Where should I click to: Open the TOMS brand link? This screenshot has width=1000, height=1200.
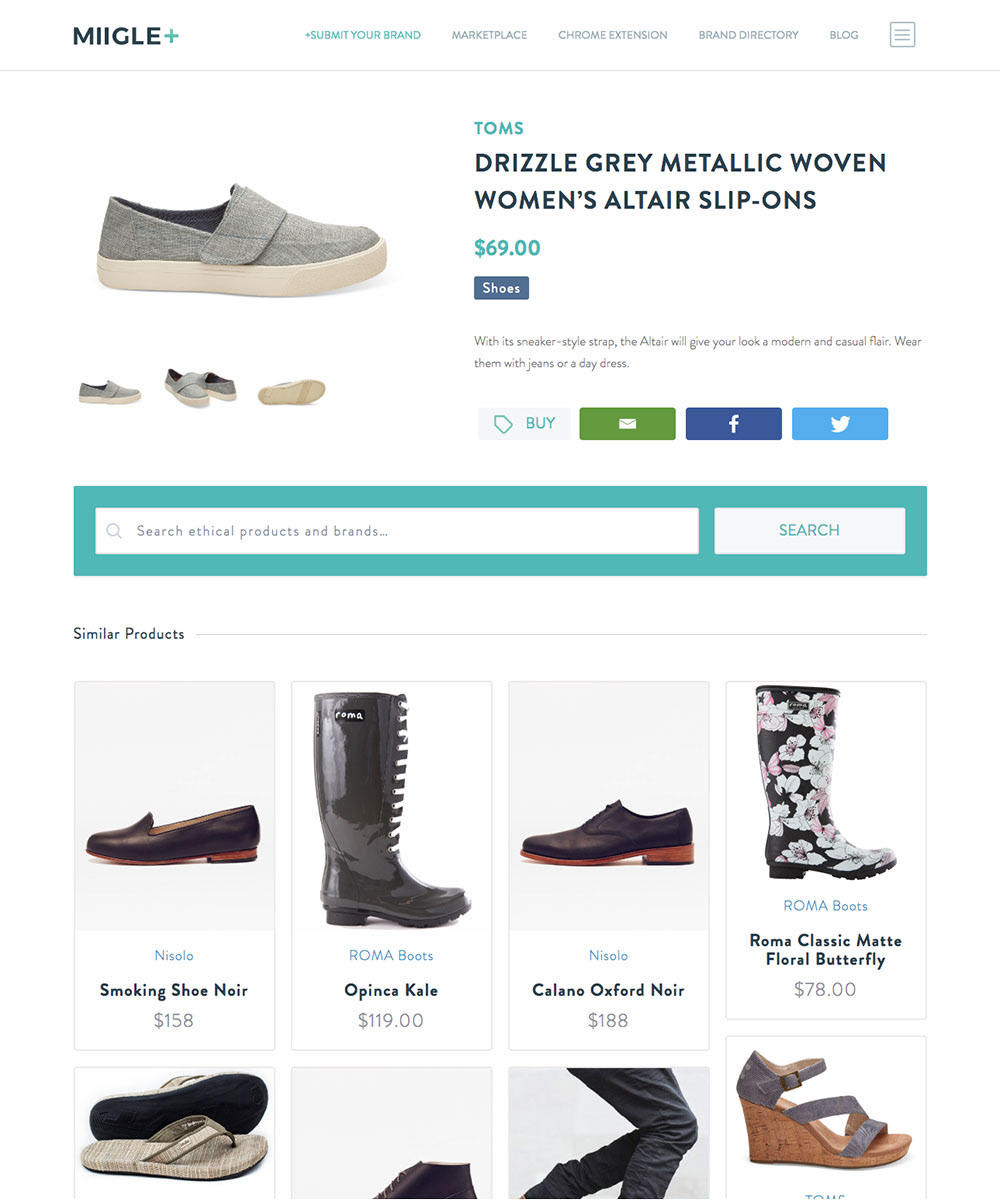pyautogui.click(x=499, y=128)
